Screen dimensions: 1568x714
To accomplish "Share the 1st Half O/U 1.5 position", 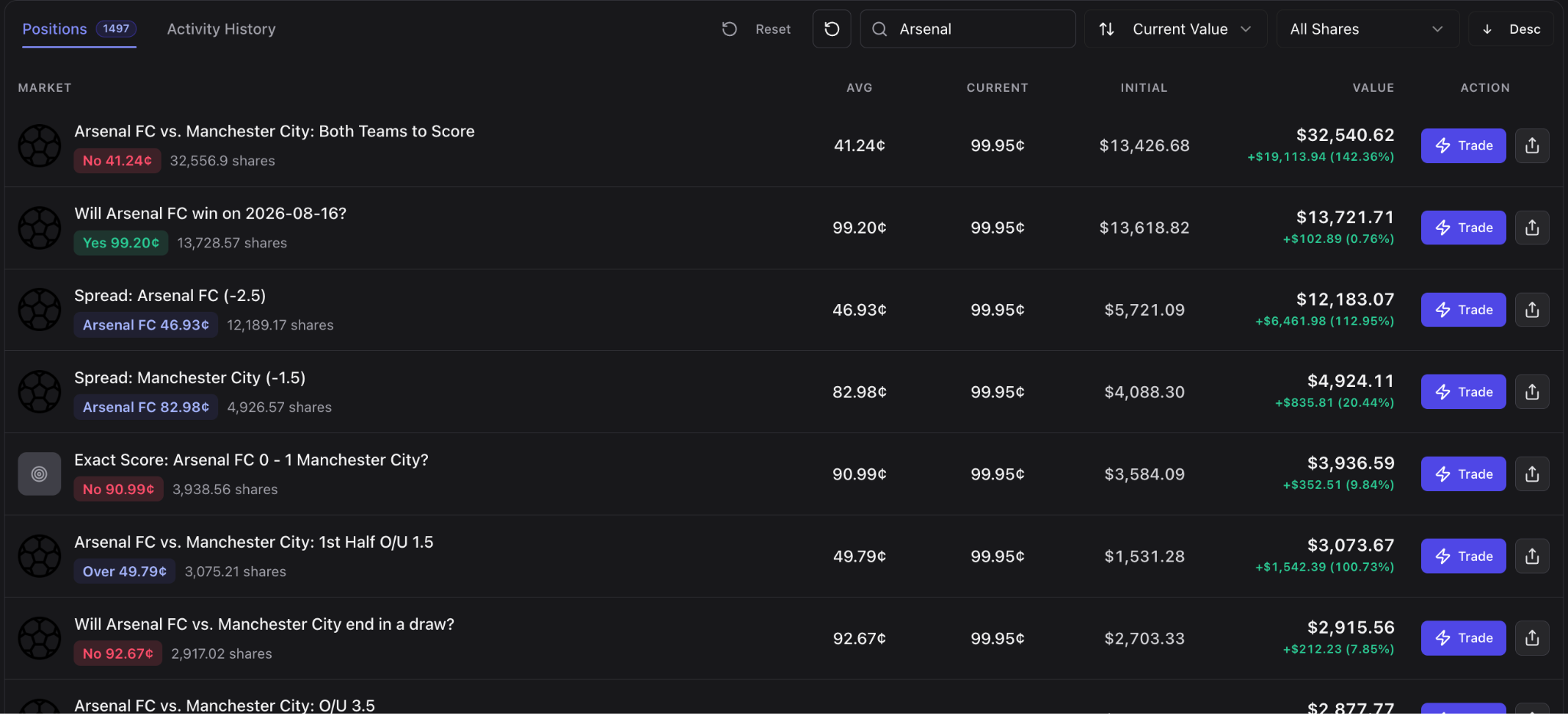I will (1532, 556).
